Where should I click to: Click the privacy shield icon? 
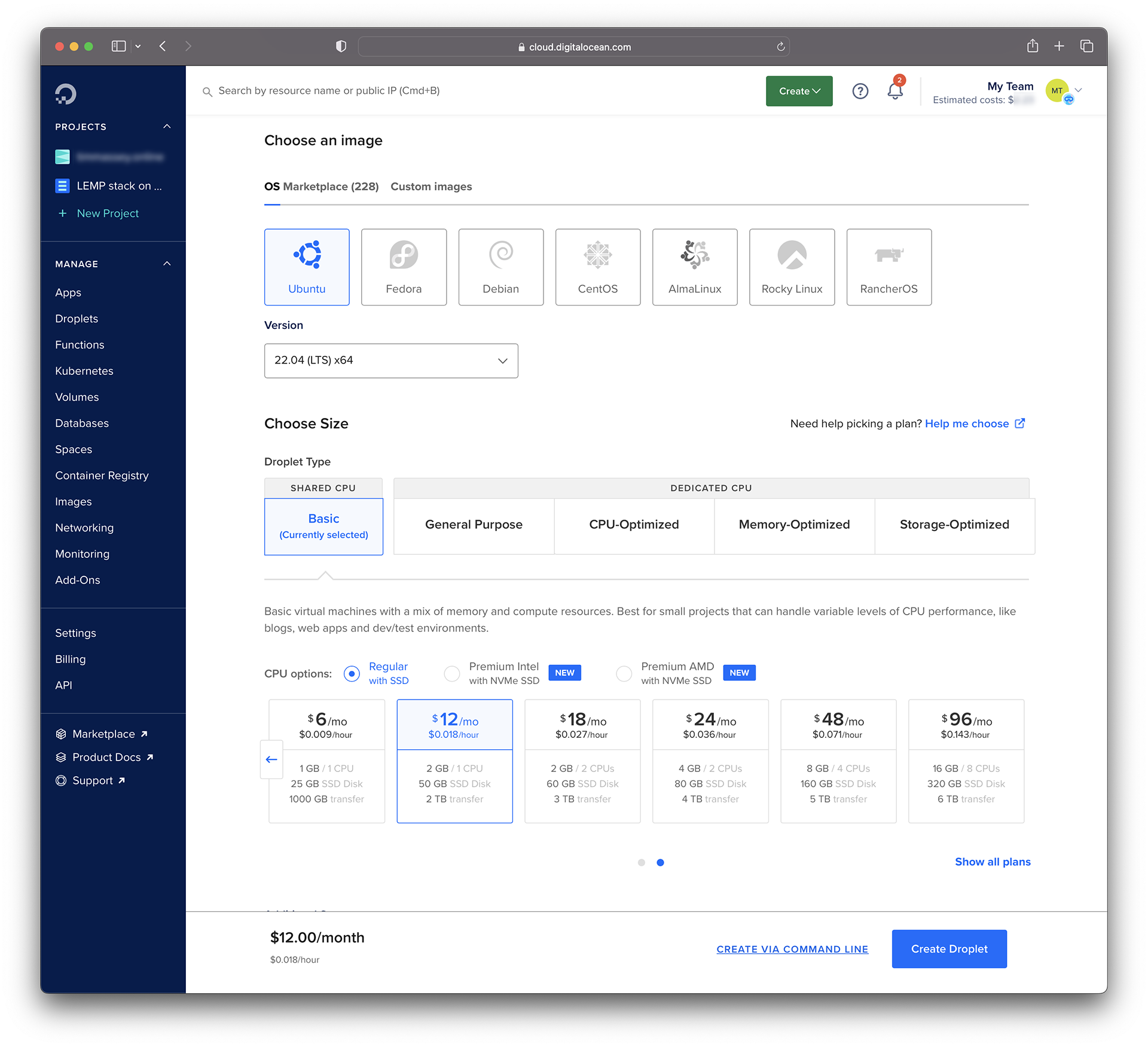point(341,46)
